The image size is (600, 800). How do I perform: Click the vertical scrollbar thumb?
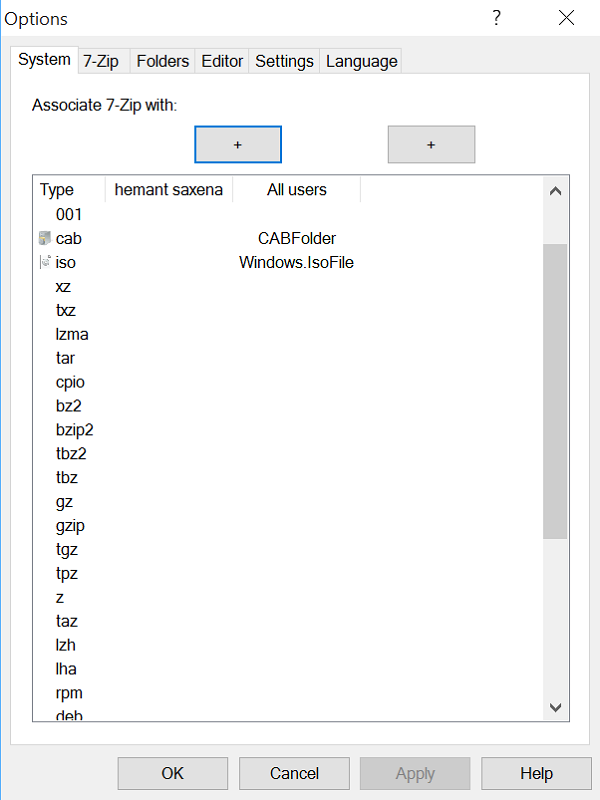tap(555, 390)
